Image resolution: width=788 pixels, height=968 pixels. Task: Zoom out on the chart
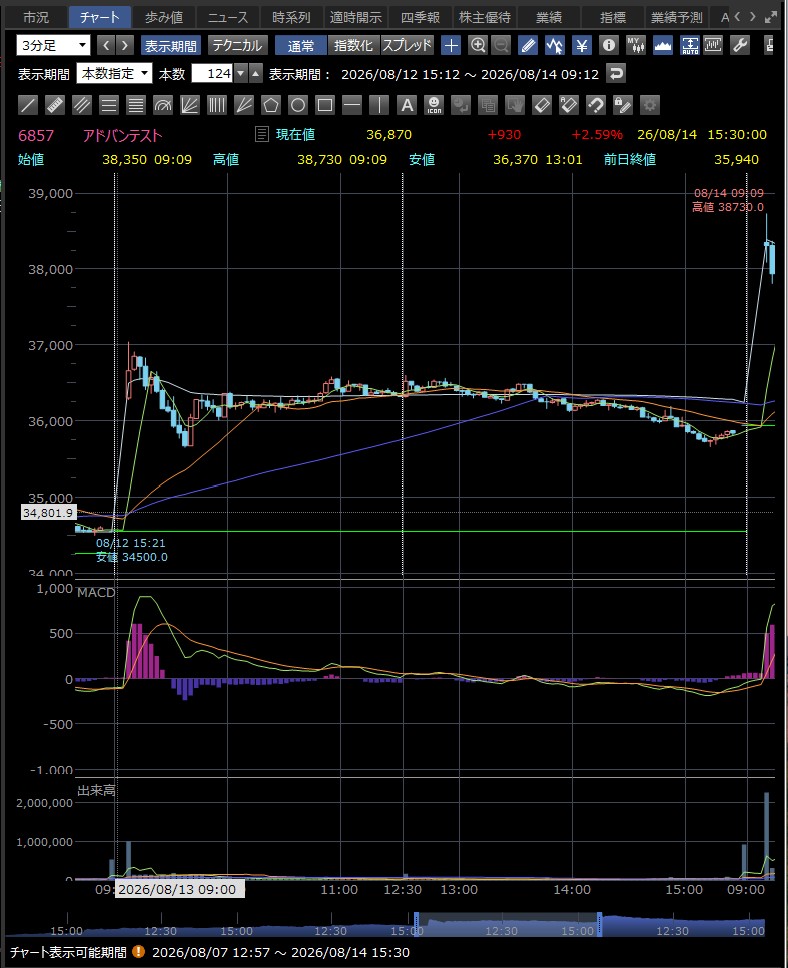(x=501, y=45)
